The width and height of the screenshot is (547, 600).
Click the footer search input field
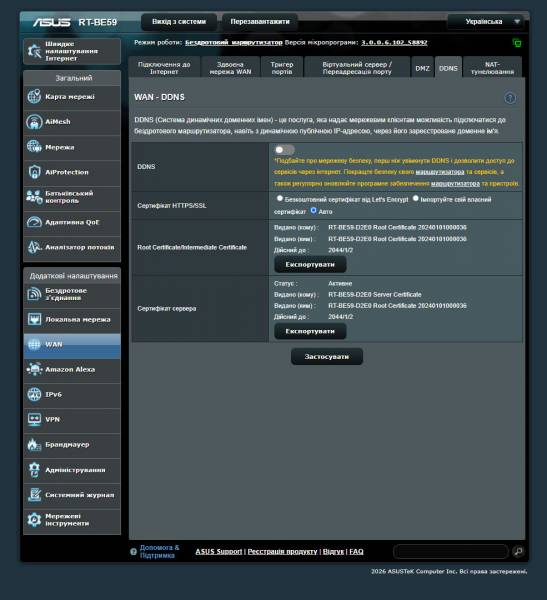[451, 551]
